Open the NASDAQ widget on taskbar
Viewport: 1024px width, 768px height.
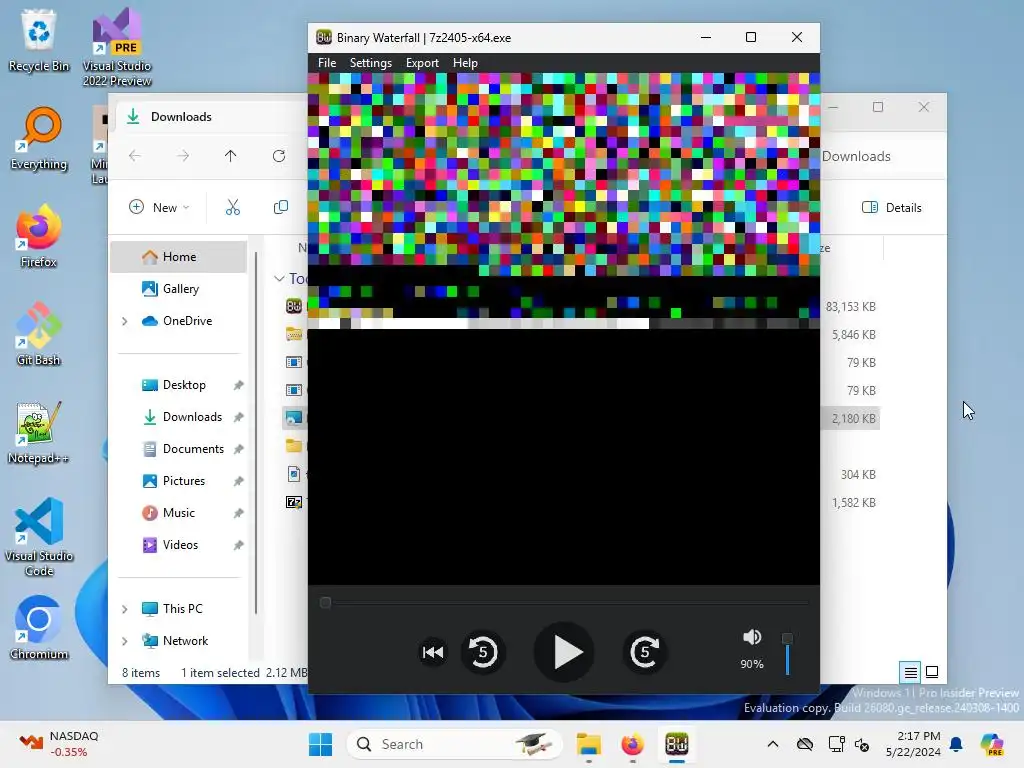[59, 744]
